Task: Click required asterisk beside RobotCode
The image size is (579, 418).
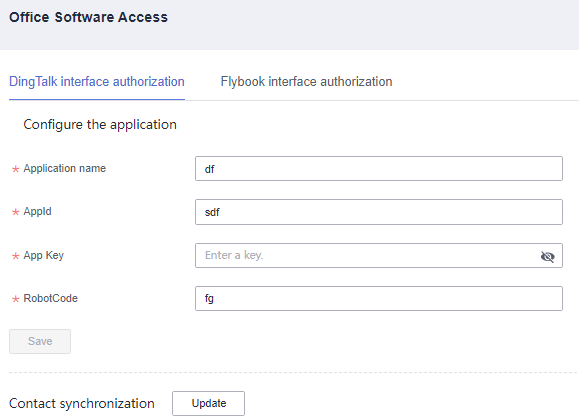Action: pyautogui.click(x=16, y=299)
